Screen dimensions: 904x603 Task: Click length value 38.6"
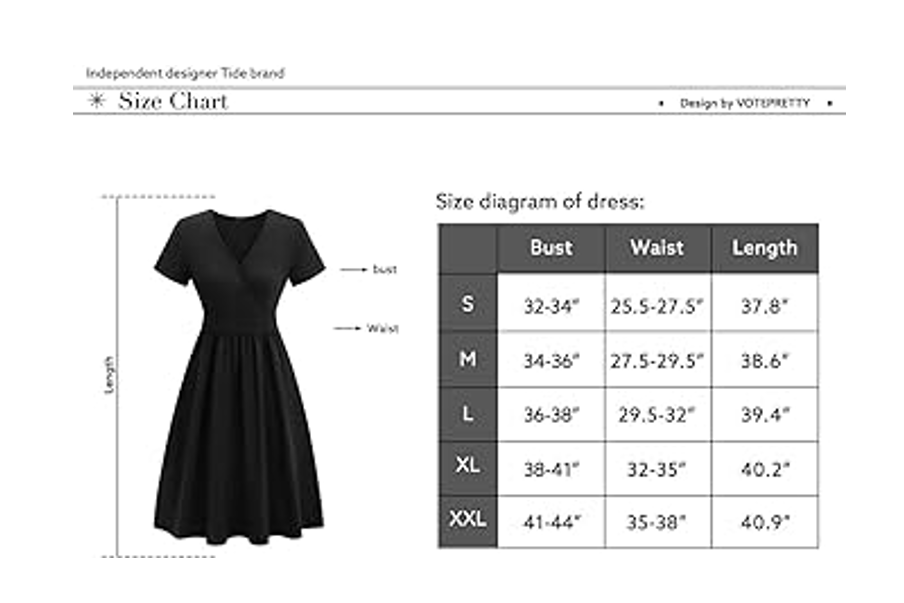tap(764, 361)
